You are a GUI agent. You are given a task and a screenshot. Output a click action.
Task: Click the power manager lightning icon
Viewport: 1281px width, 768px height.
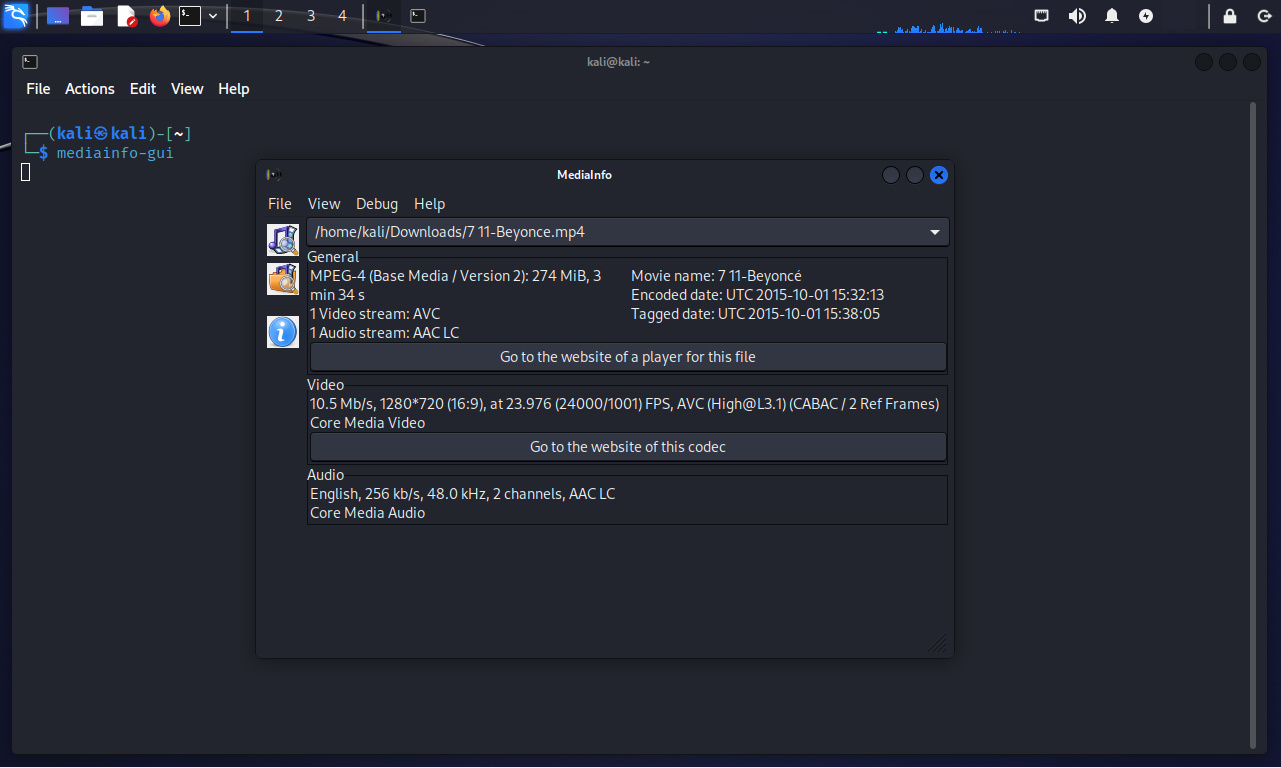pos(1146,16)
